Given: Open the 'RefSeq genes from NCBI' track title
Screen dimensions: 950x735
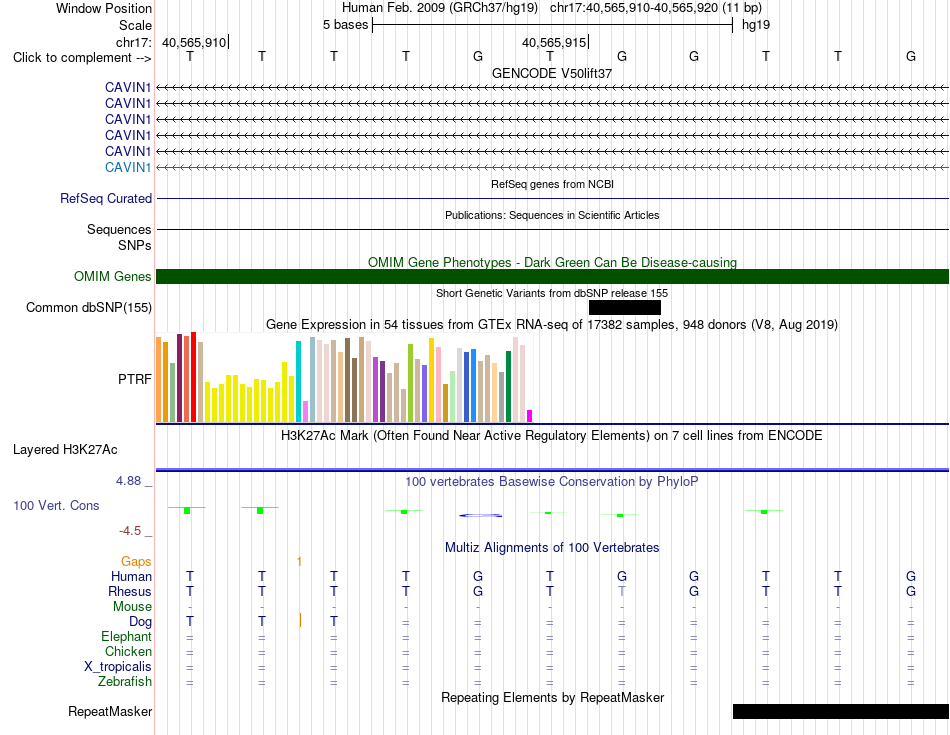Looking at the screenshot, I should 552,184.
